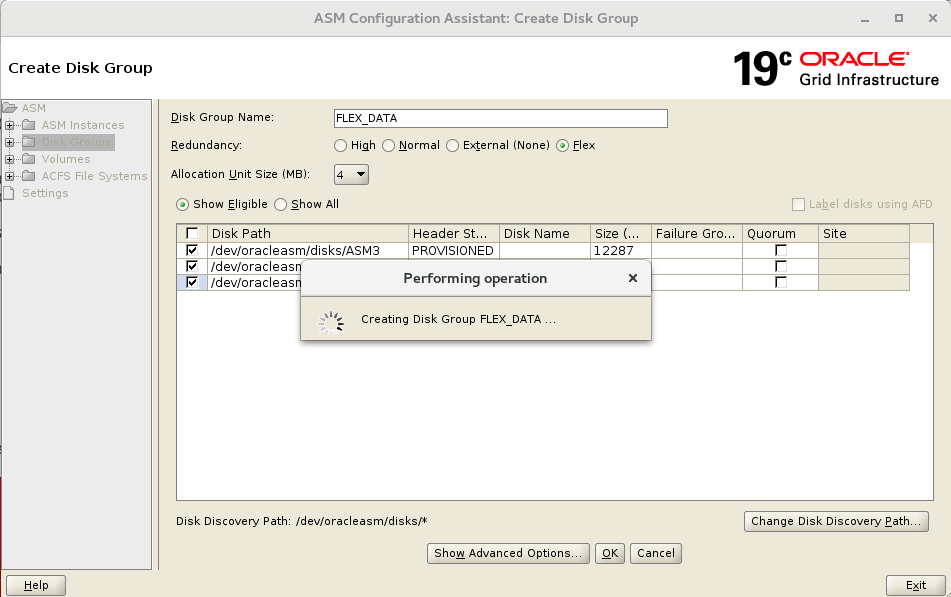
Task: Click Show Advanced Options button
Action: 508,553
